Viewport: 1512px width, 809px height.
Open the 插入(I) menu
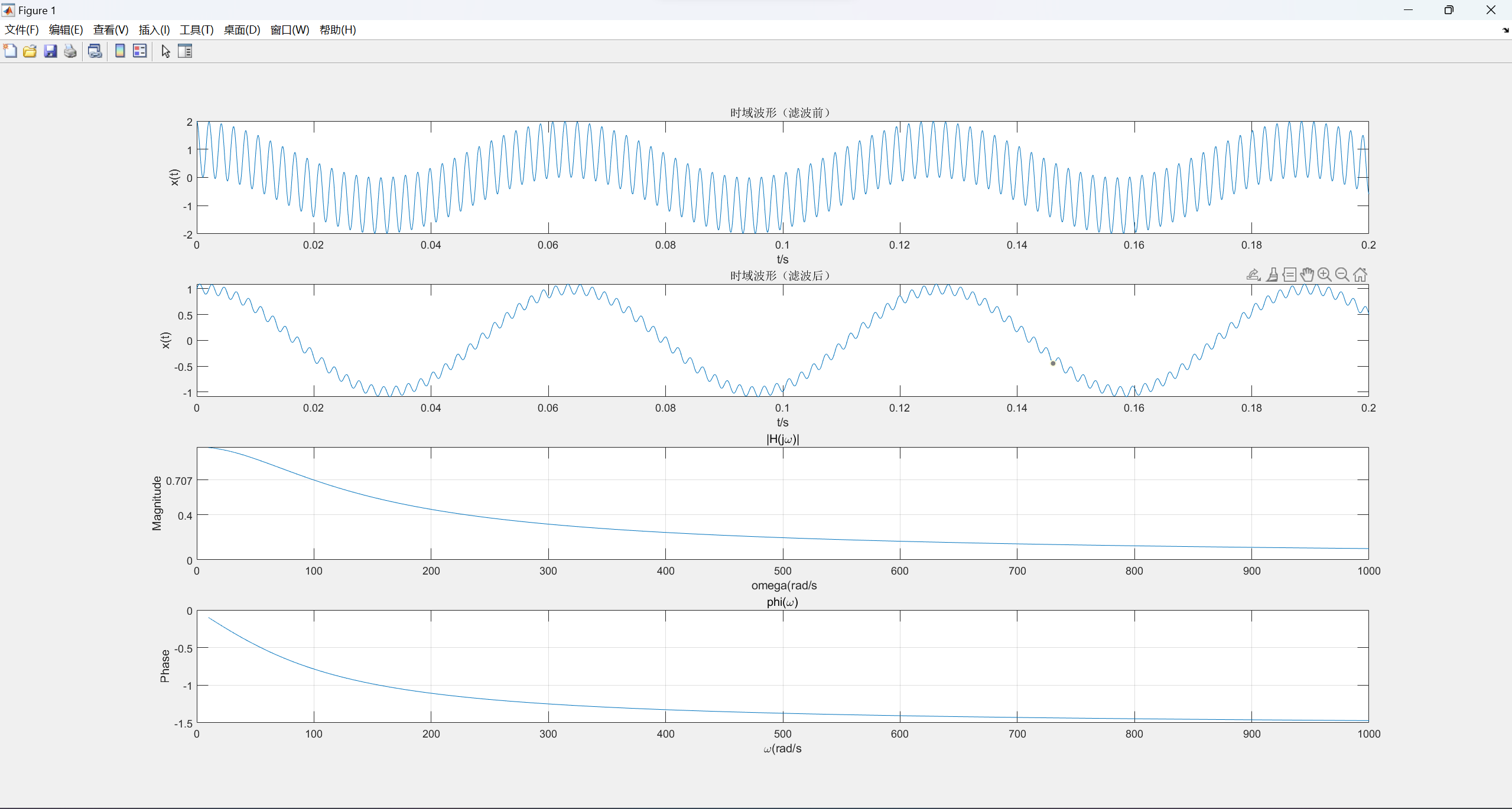click(x=154, y=30)
